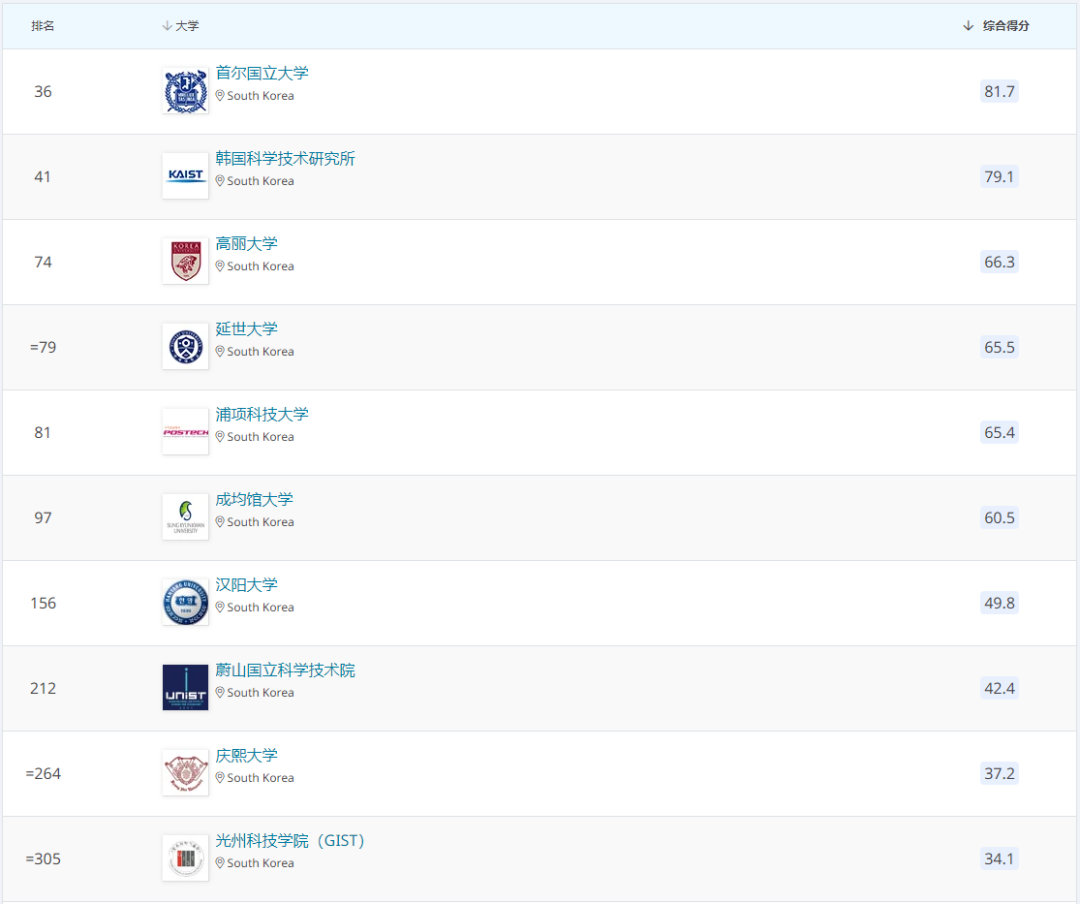The height and width of the screenshot is (904, 1080).
Task: Open the 首尔国立大学 link
Action: pyautogui.click(x=262, y=73)
